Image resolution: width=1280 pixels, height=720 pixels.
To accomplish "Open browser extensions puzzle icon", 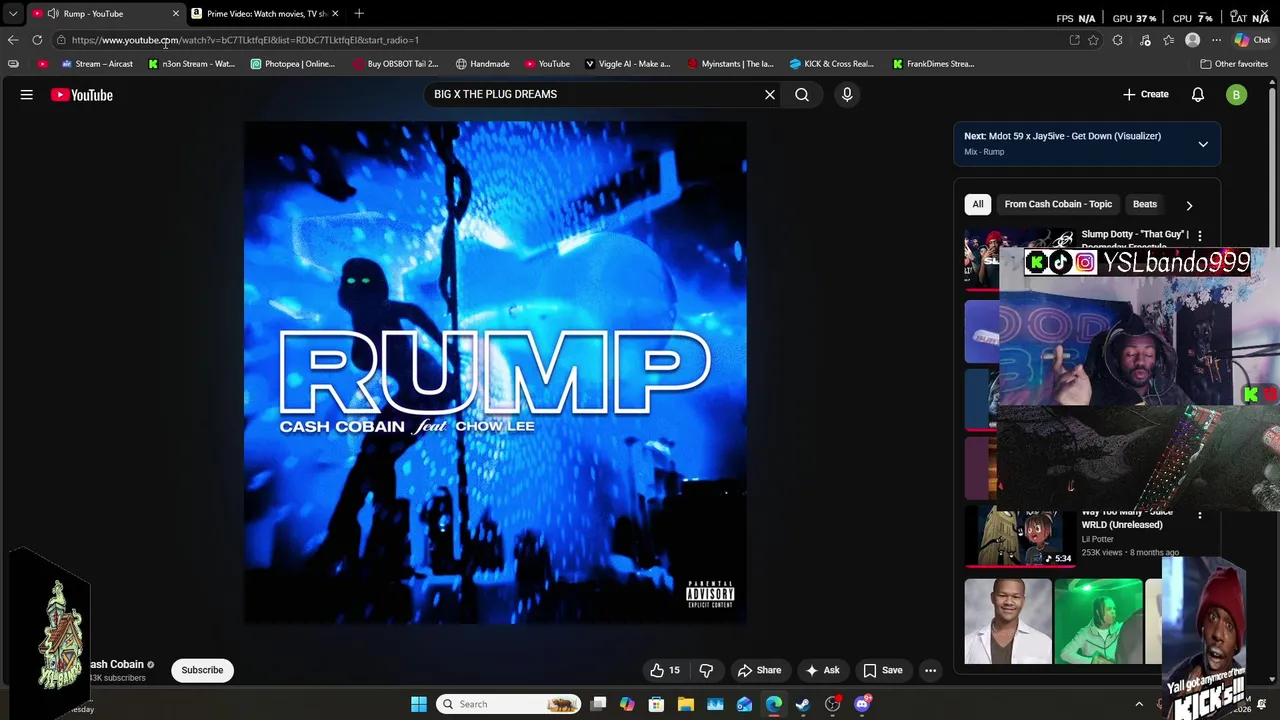I will [x=1118, y=40].
